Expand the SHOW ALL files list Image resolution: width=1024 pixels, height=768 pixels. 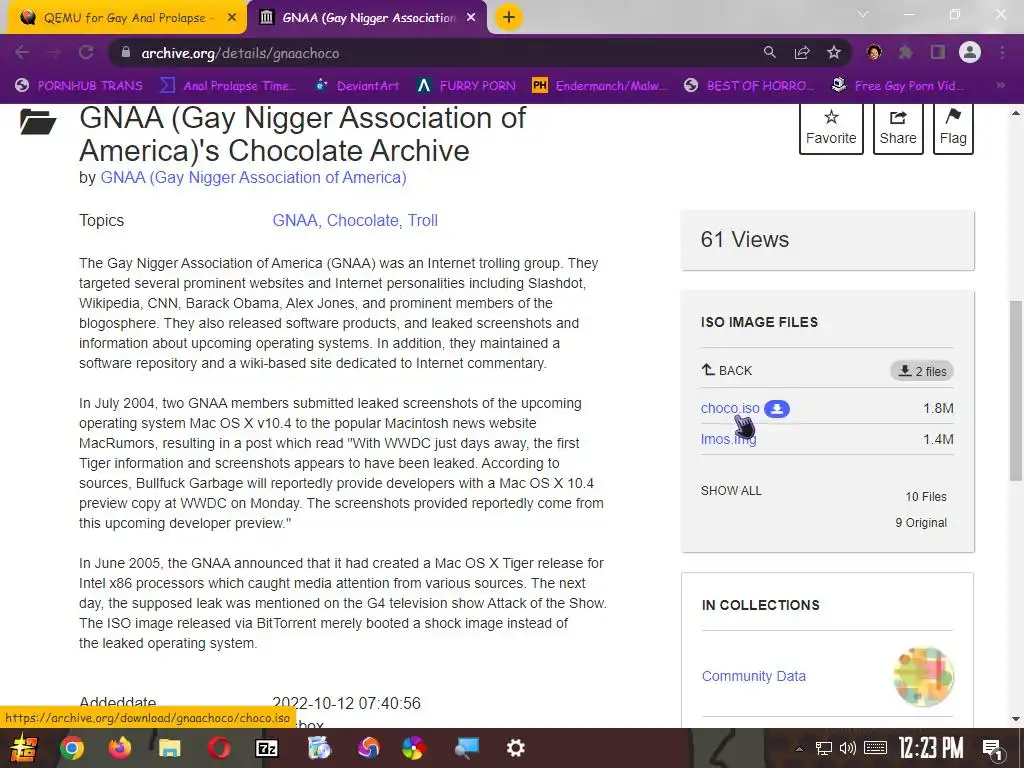pyautogui.click(x=731, y=491)
